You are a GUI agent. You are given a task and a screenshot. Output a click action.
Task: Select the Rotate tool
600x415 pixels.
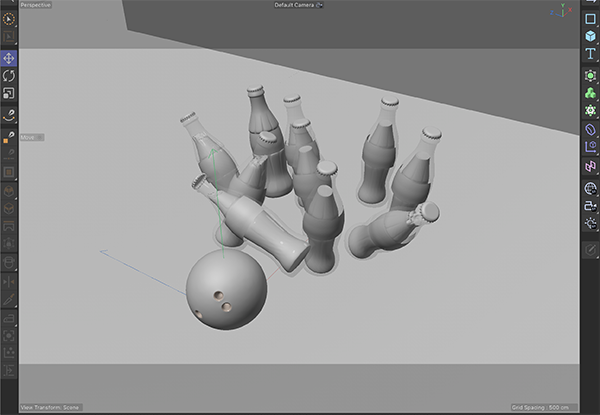9,75
